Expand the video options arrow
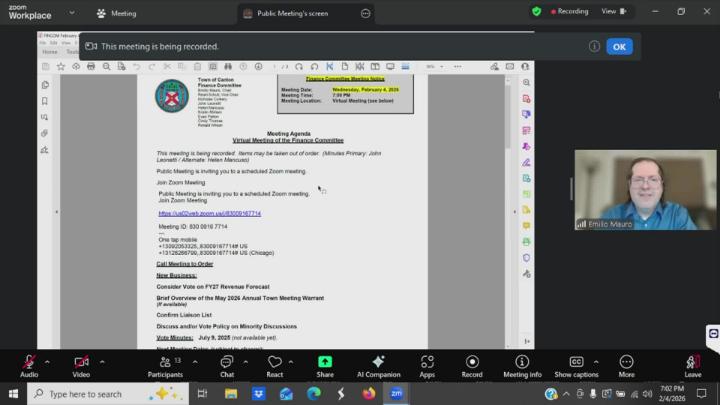Screen dimensions: 720x405 pyautogui.click(x=101, y=360)
